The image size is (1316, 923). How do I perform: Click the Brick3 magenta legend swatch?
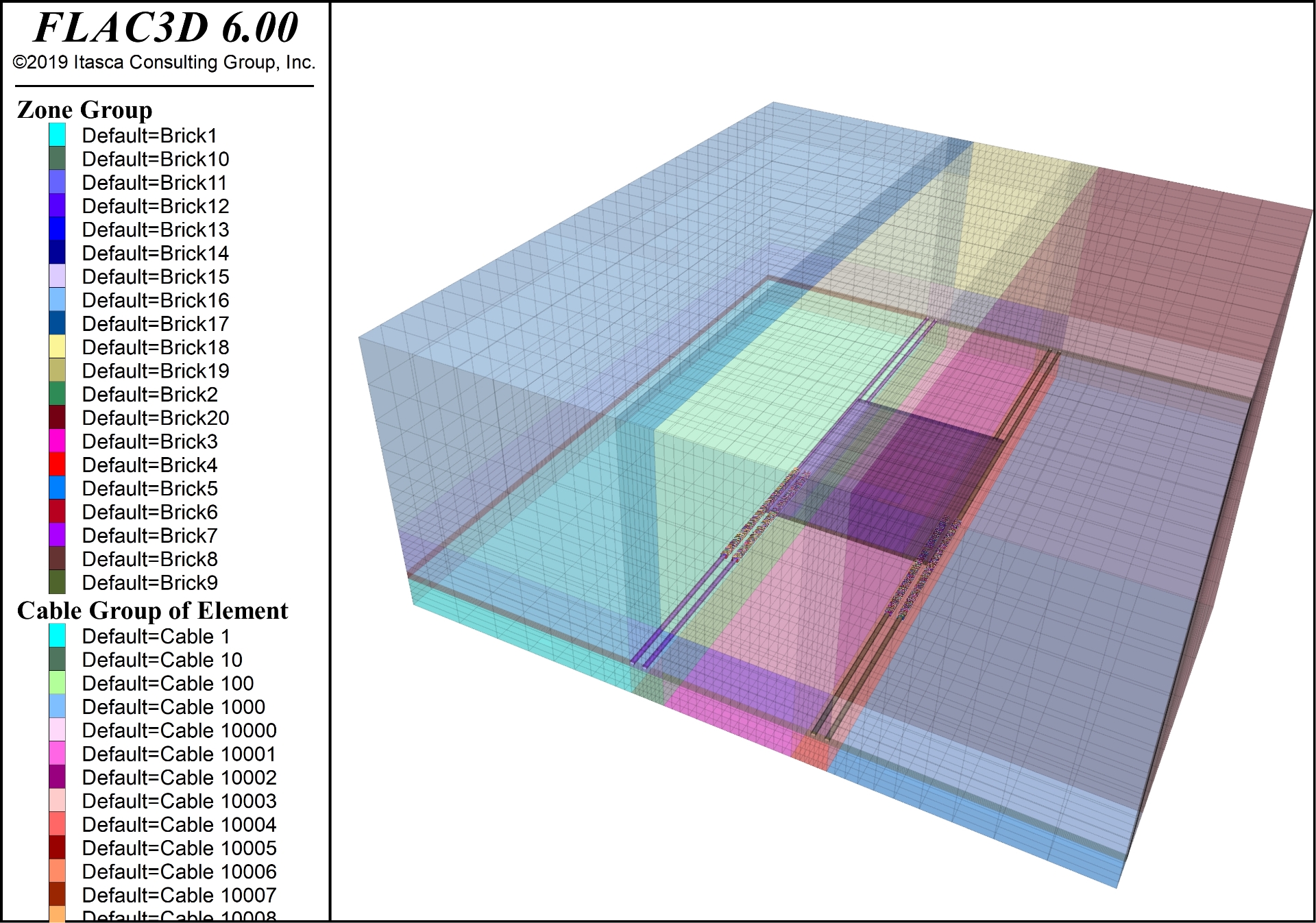coord(58,441)
